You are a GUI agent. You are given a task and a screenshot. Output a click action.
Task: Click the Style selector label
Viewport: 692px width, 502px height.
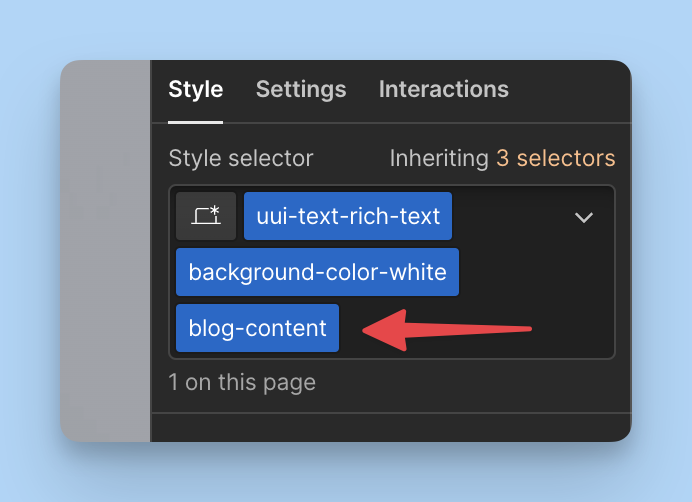(x=240, y=158)
